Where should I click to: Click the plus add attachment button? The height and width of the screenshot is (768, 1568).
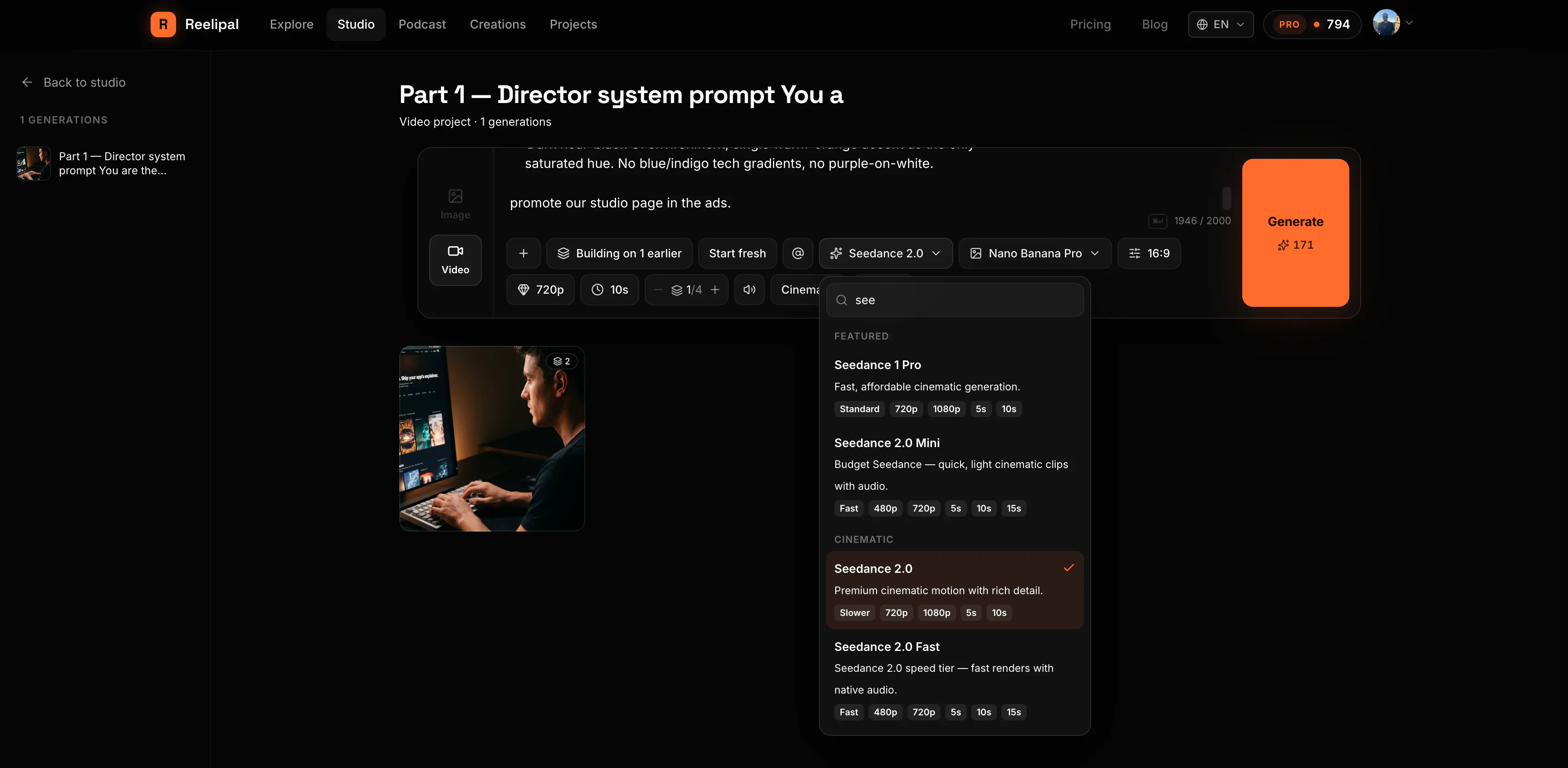tap(524, 253)
